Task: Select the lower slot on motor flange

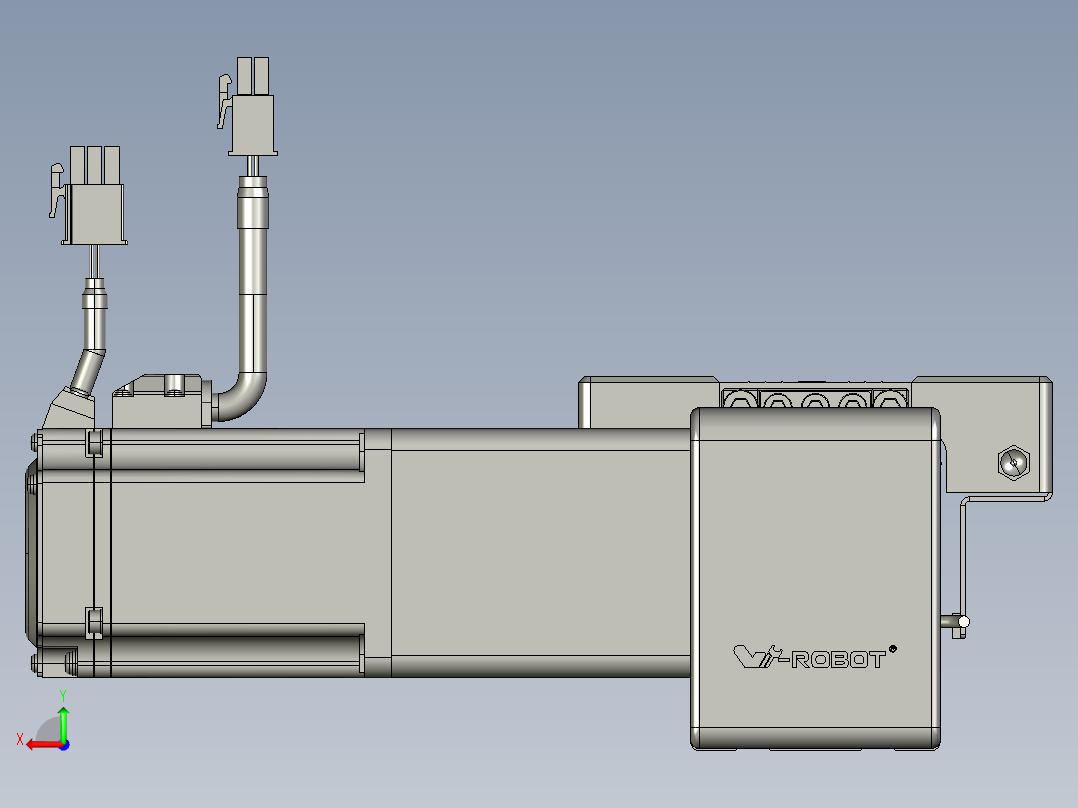Action: pyautogui.click(x=94, y=622)
